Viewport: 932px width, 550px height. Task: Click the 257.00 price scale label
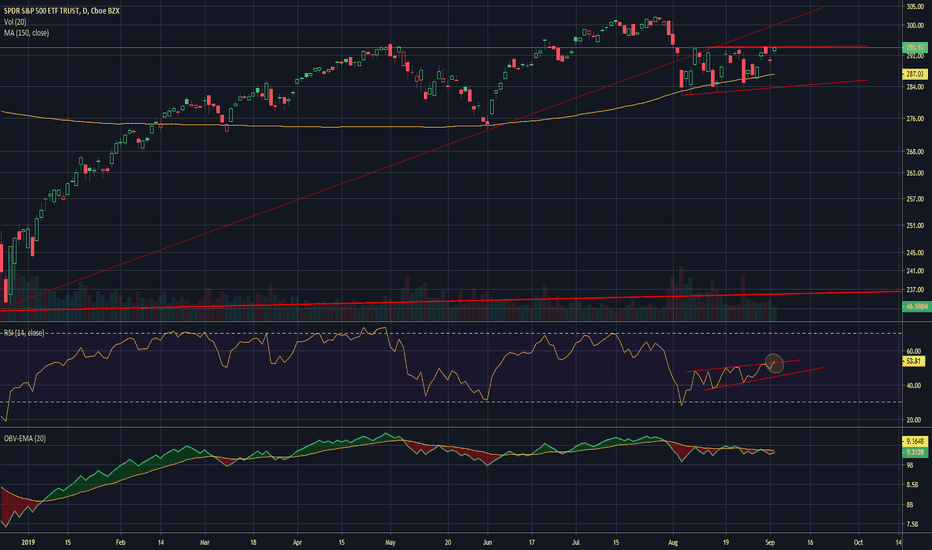[915, 199]
